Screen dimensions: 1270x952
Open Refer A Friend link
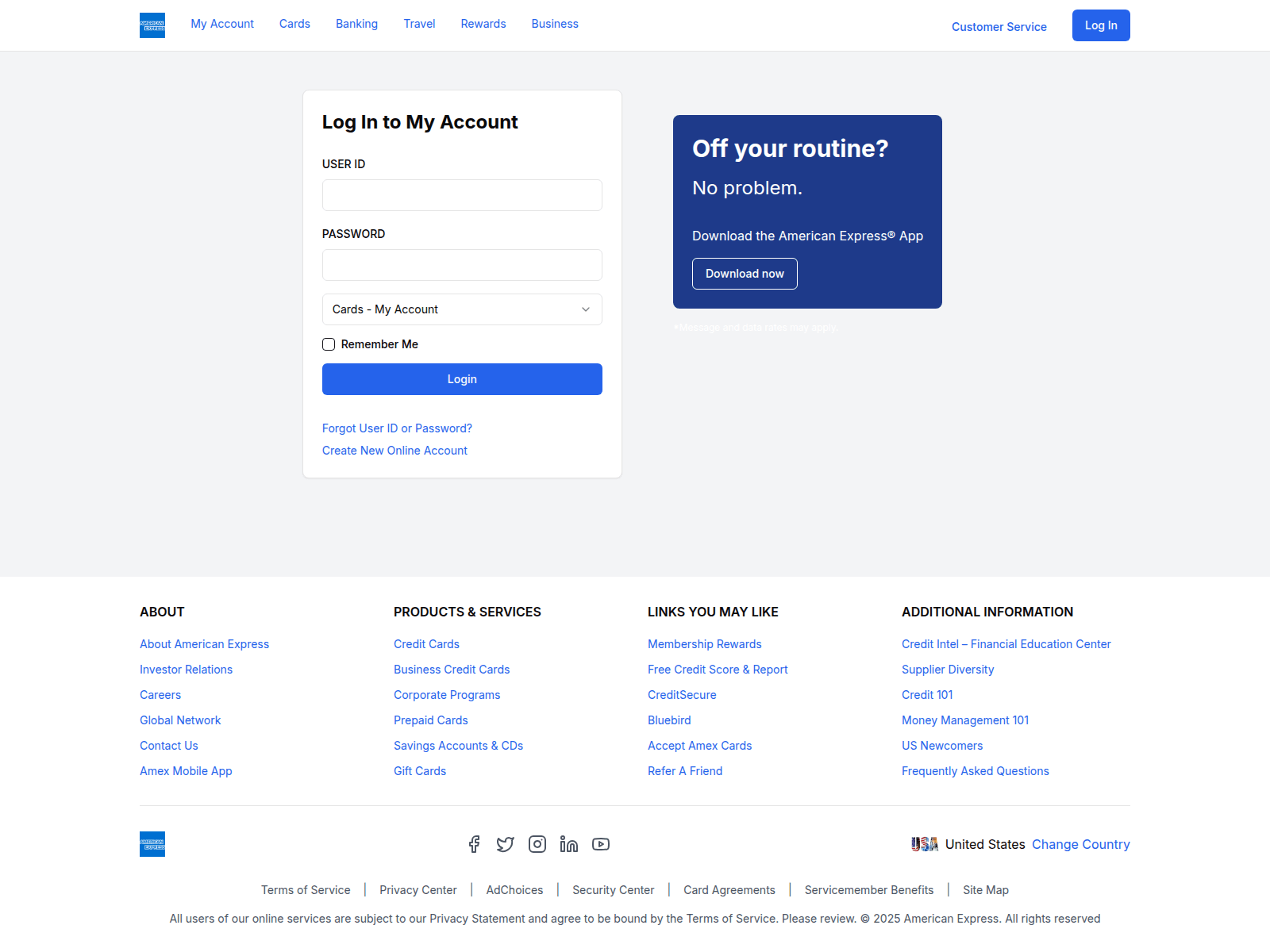[685, 771]
